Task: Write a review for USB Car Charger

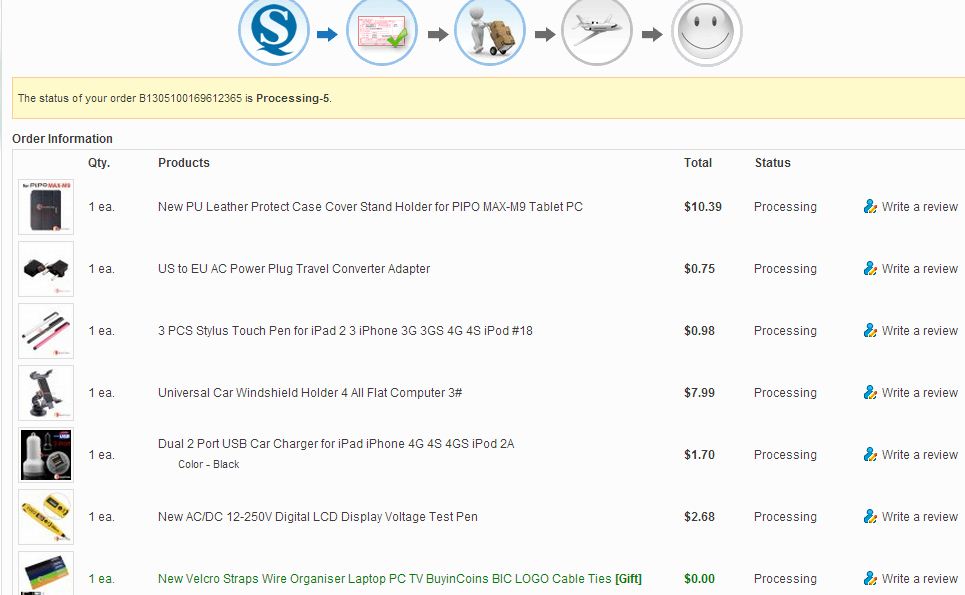Action: [x=919, y=455]
